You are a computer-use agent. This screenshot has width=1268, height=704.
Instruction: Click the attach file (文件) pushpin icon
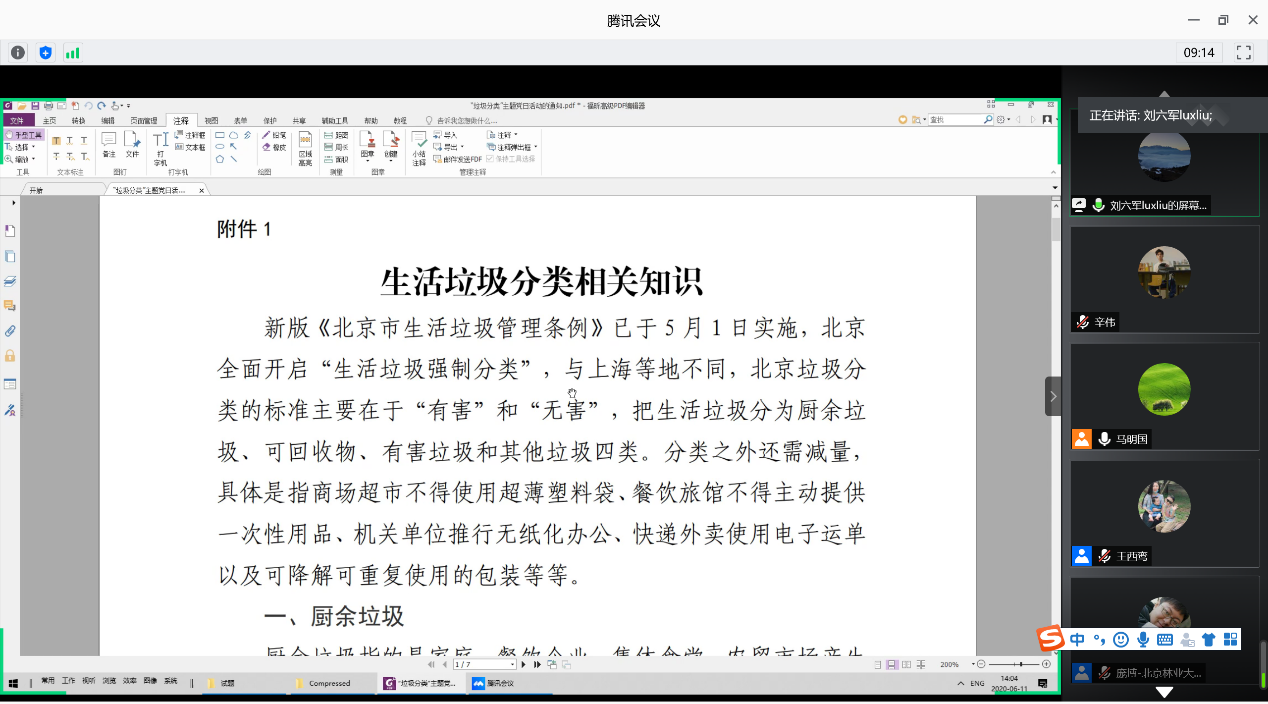tap(132, 144)
